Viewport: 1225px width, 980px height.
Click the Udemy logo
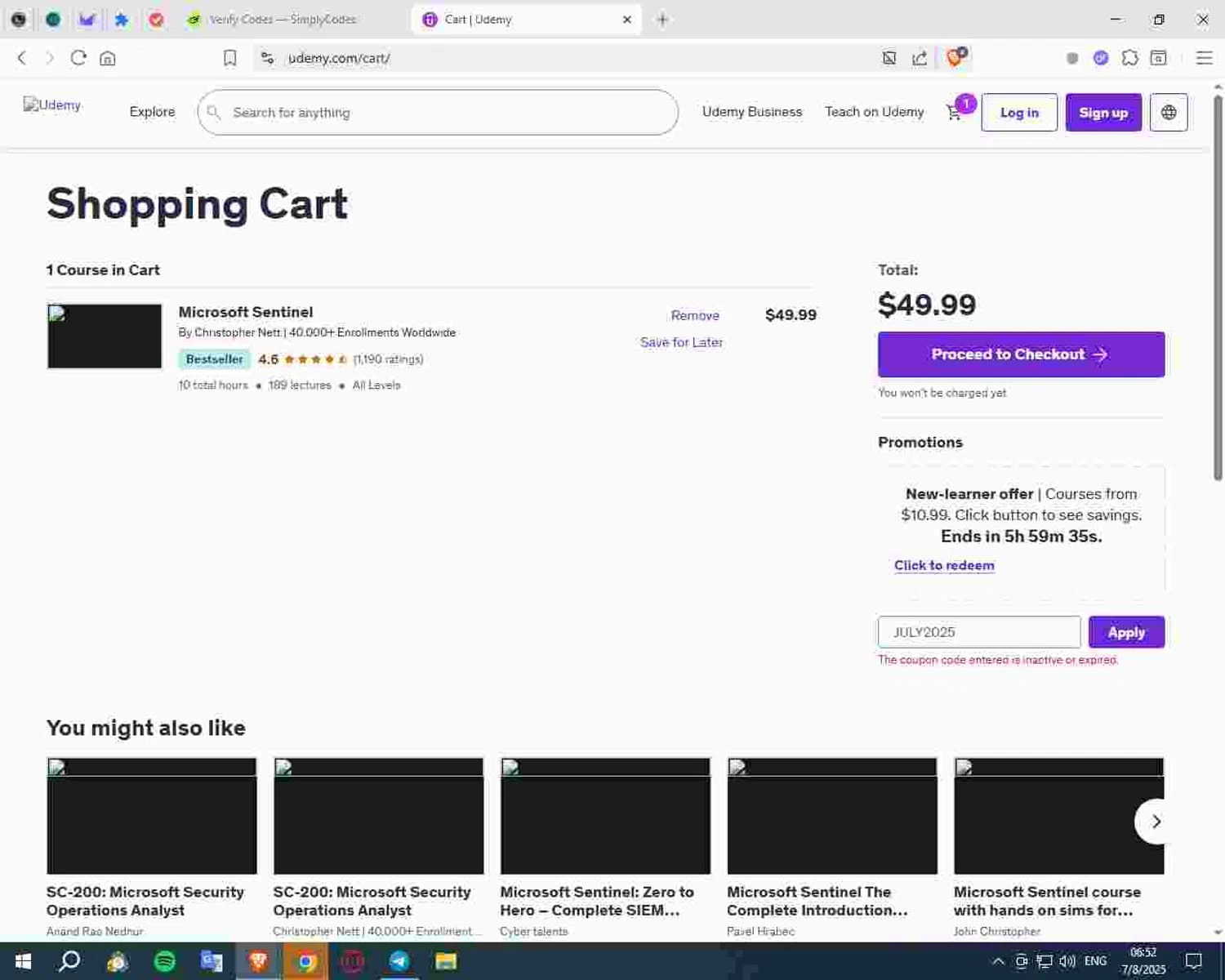(52, 105)
